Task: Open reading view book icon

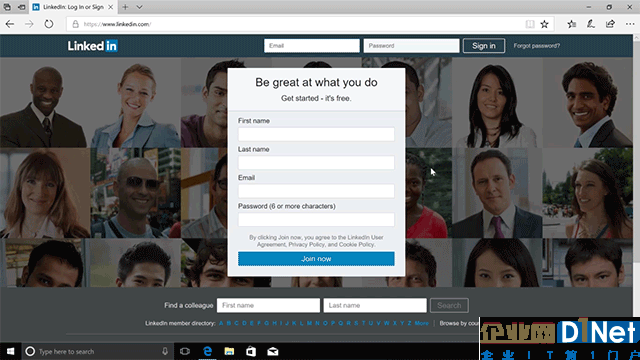Action: (530, 24)
